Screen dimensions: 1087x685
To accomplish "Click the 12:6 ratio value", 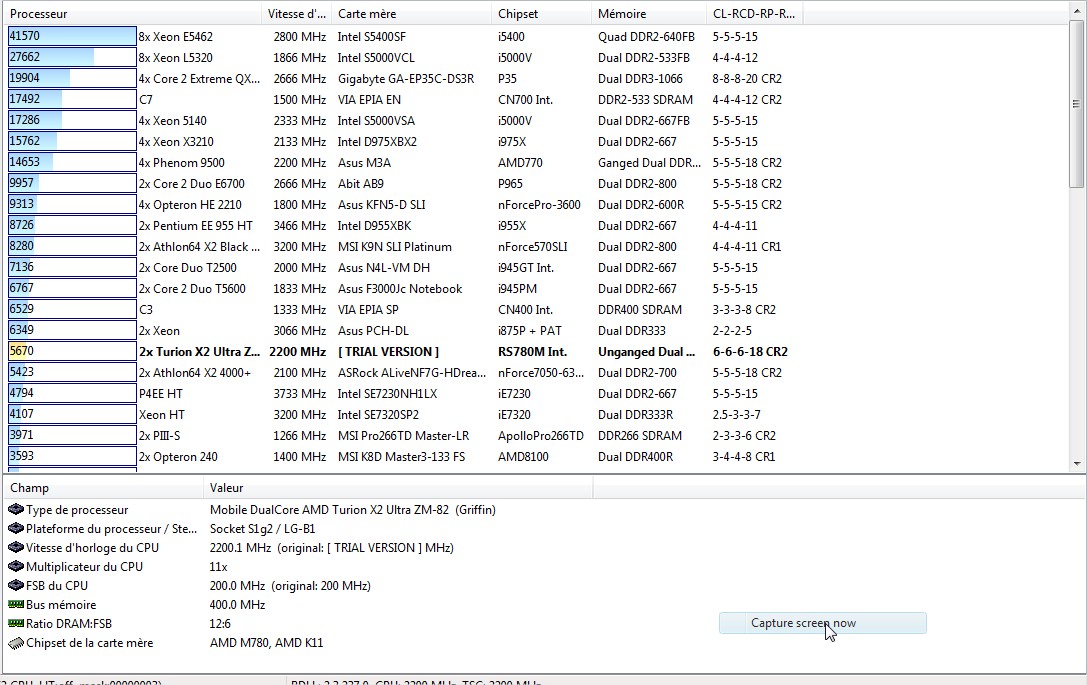I will coord(220,624).
